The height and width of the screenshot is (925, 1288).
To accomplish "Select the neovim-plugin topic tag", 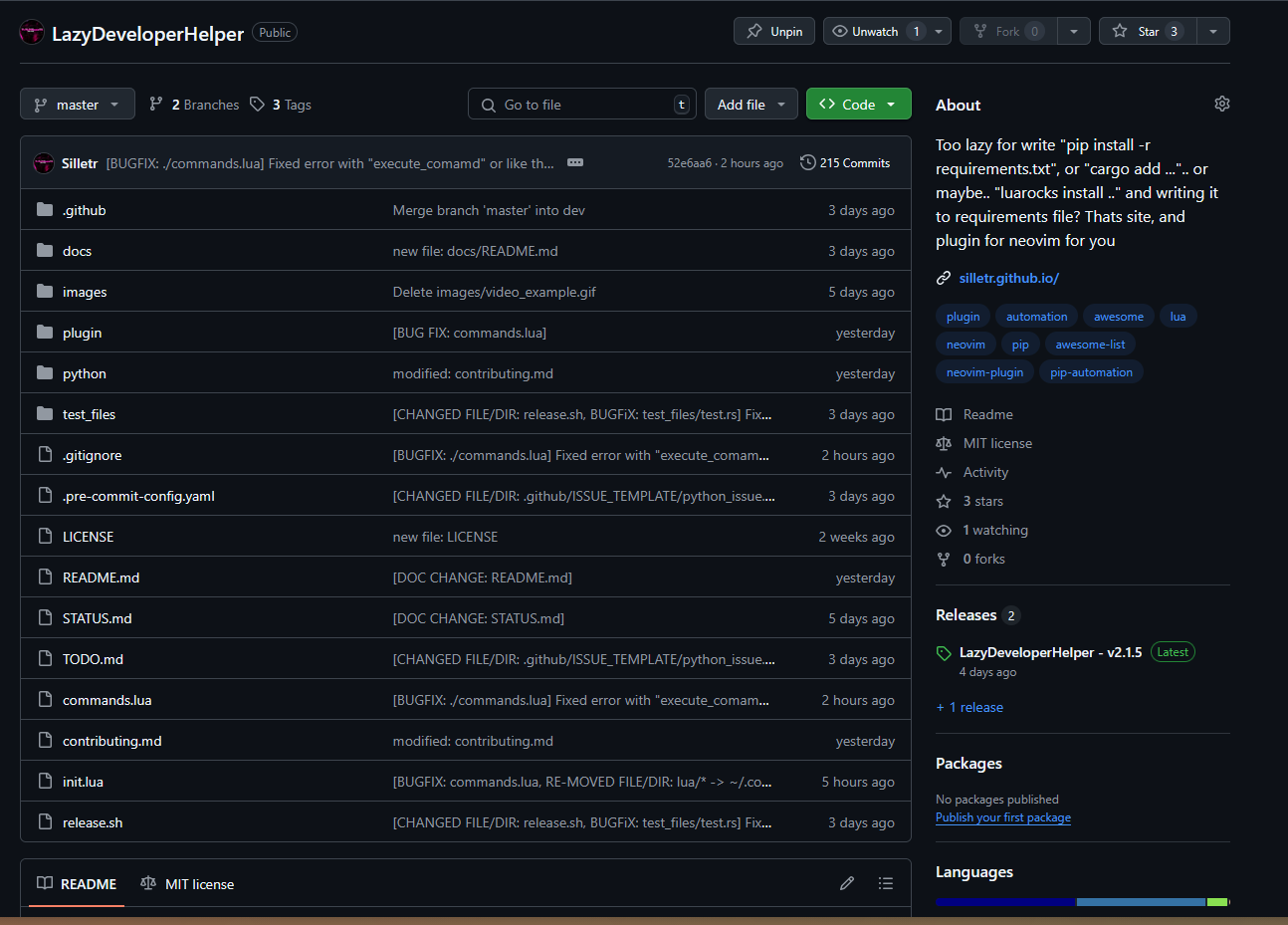I will click(x=984, y=371).
